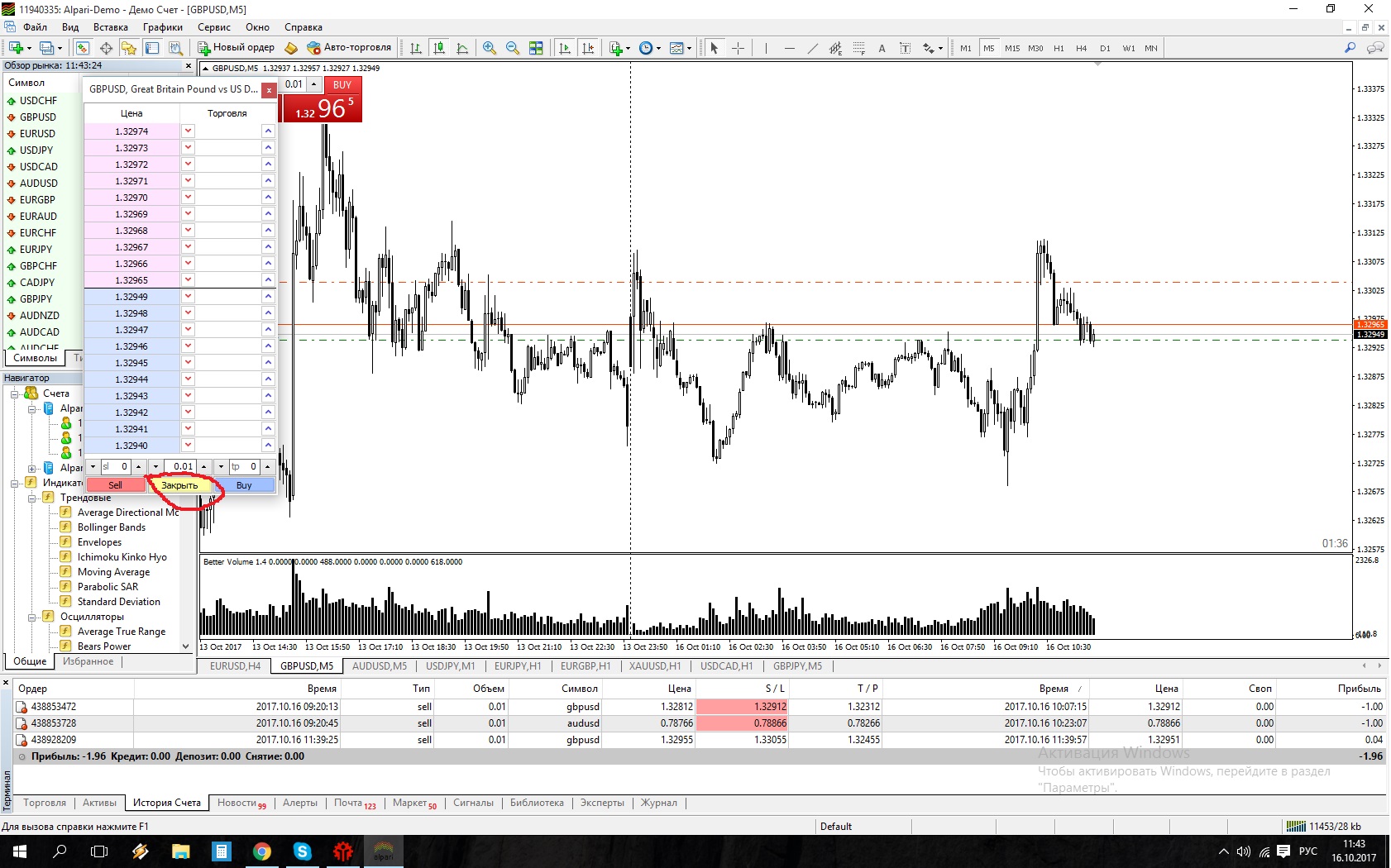The height and width of the screenshot is (868, 1391).
Task: Switch chart to bar chart icon
Action: pos(416,48)
